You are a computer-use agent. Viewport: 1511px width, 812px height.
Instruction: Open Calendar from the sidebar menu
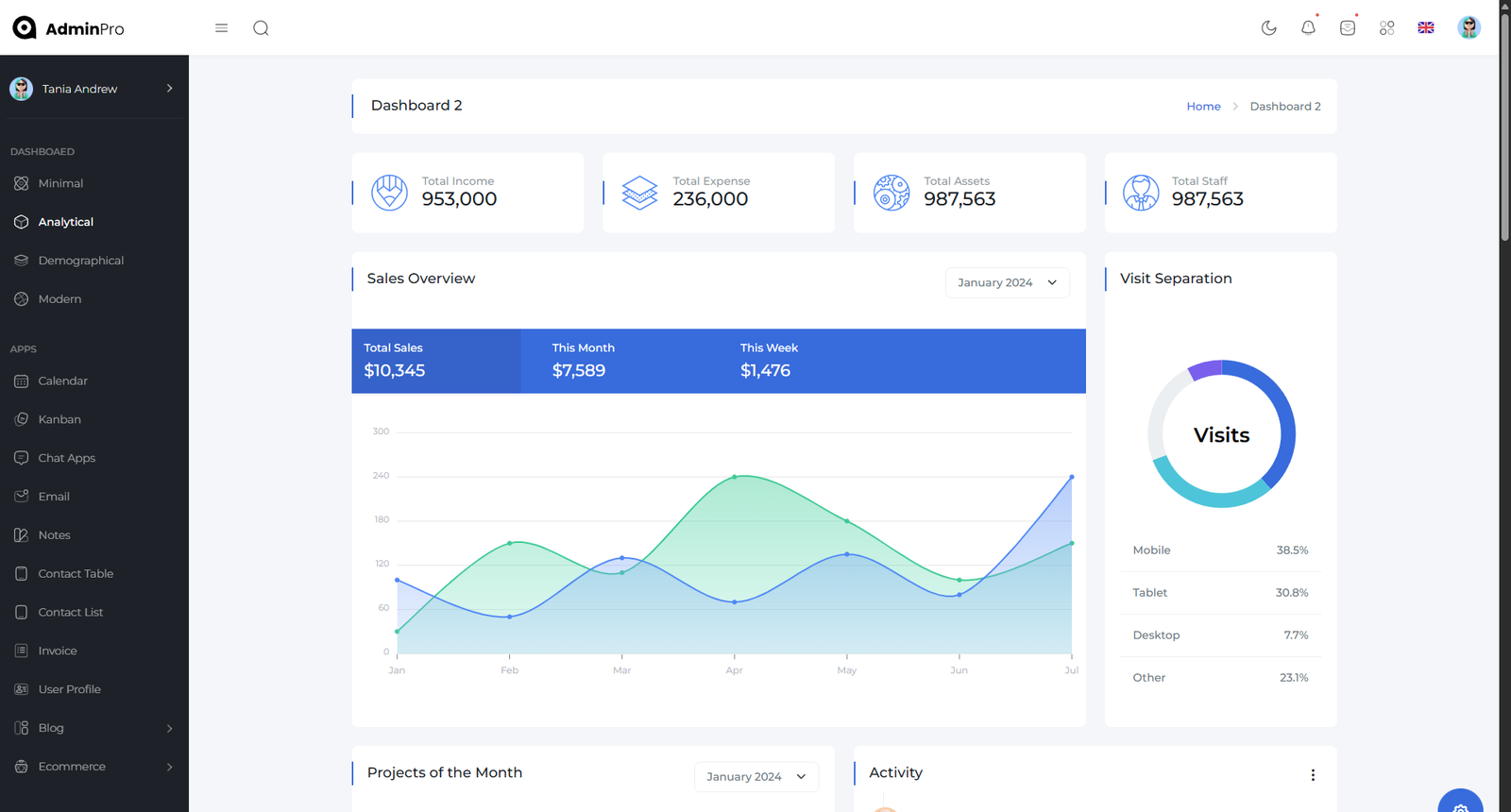[x=62, y=381]
